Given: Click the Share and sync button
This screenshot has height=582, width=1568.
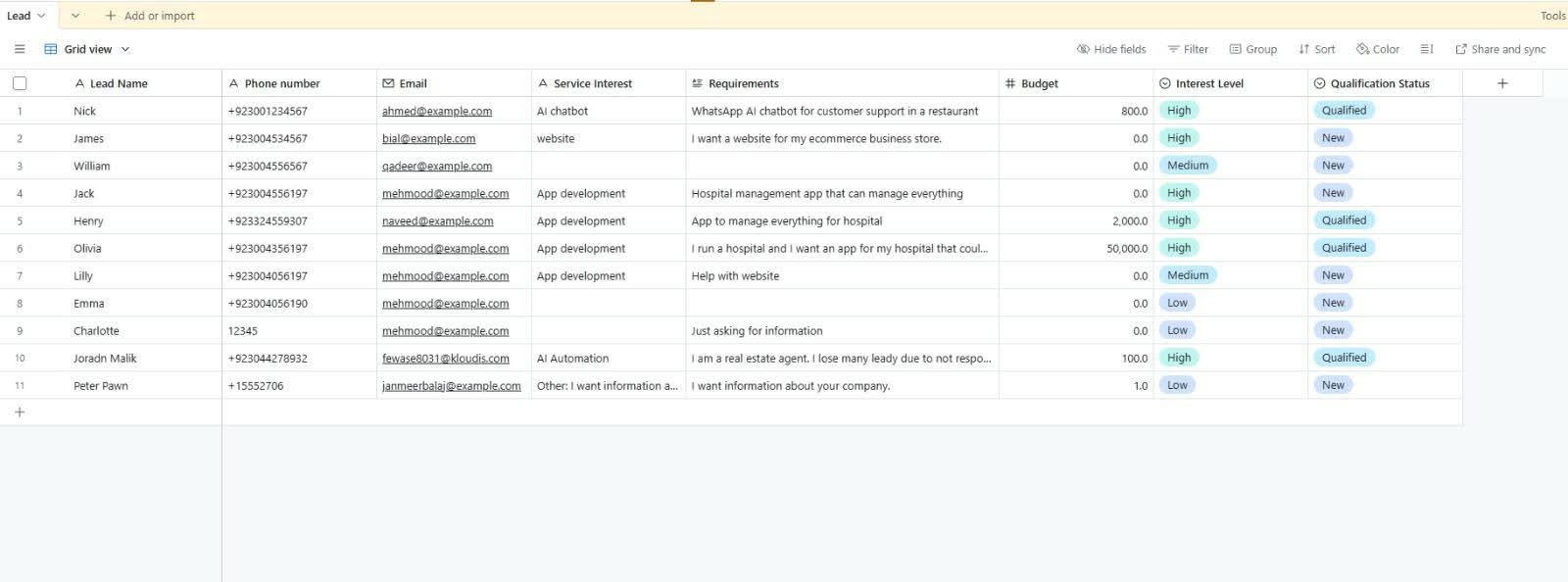Looking at the screenshot, I should [1500, 49].
